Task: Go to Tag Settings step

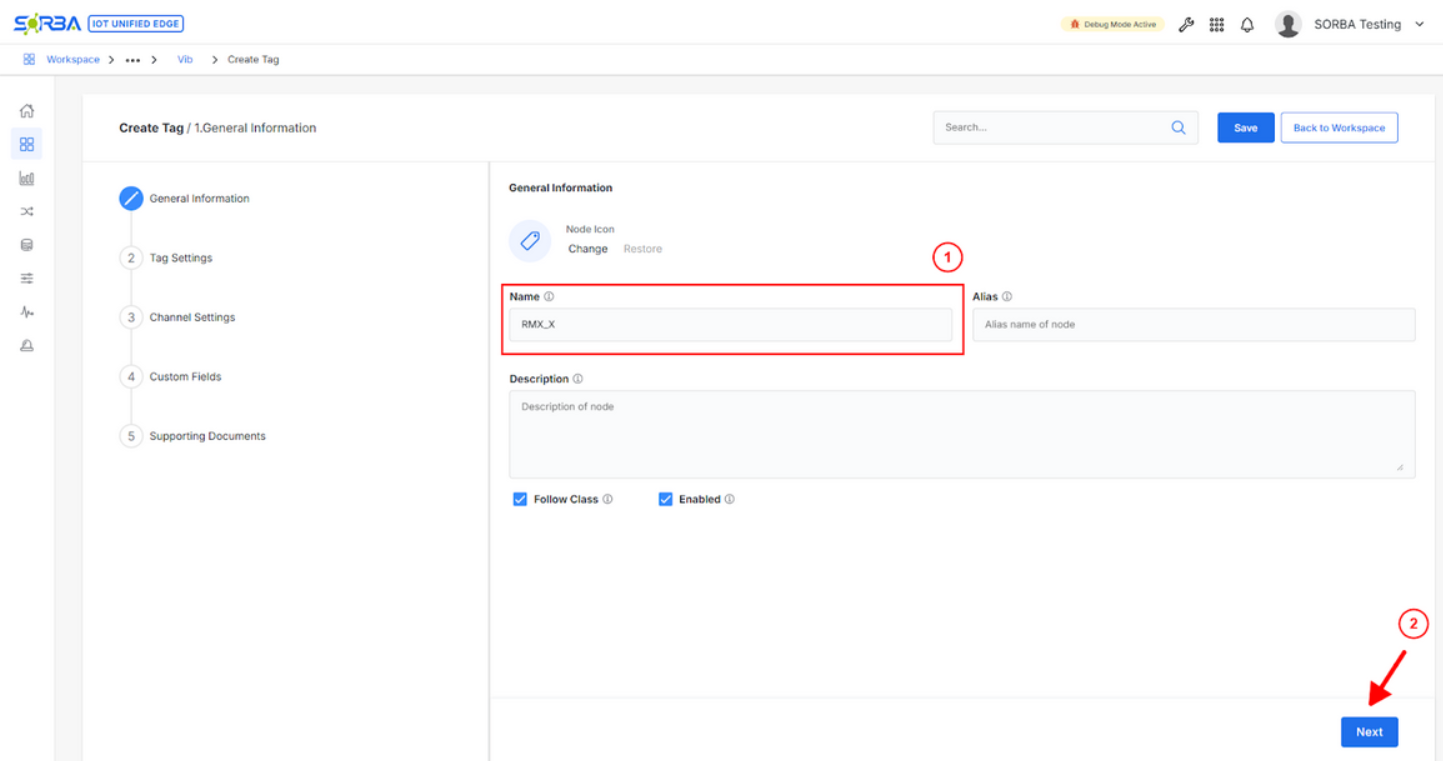Action: (181, 258)
